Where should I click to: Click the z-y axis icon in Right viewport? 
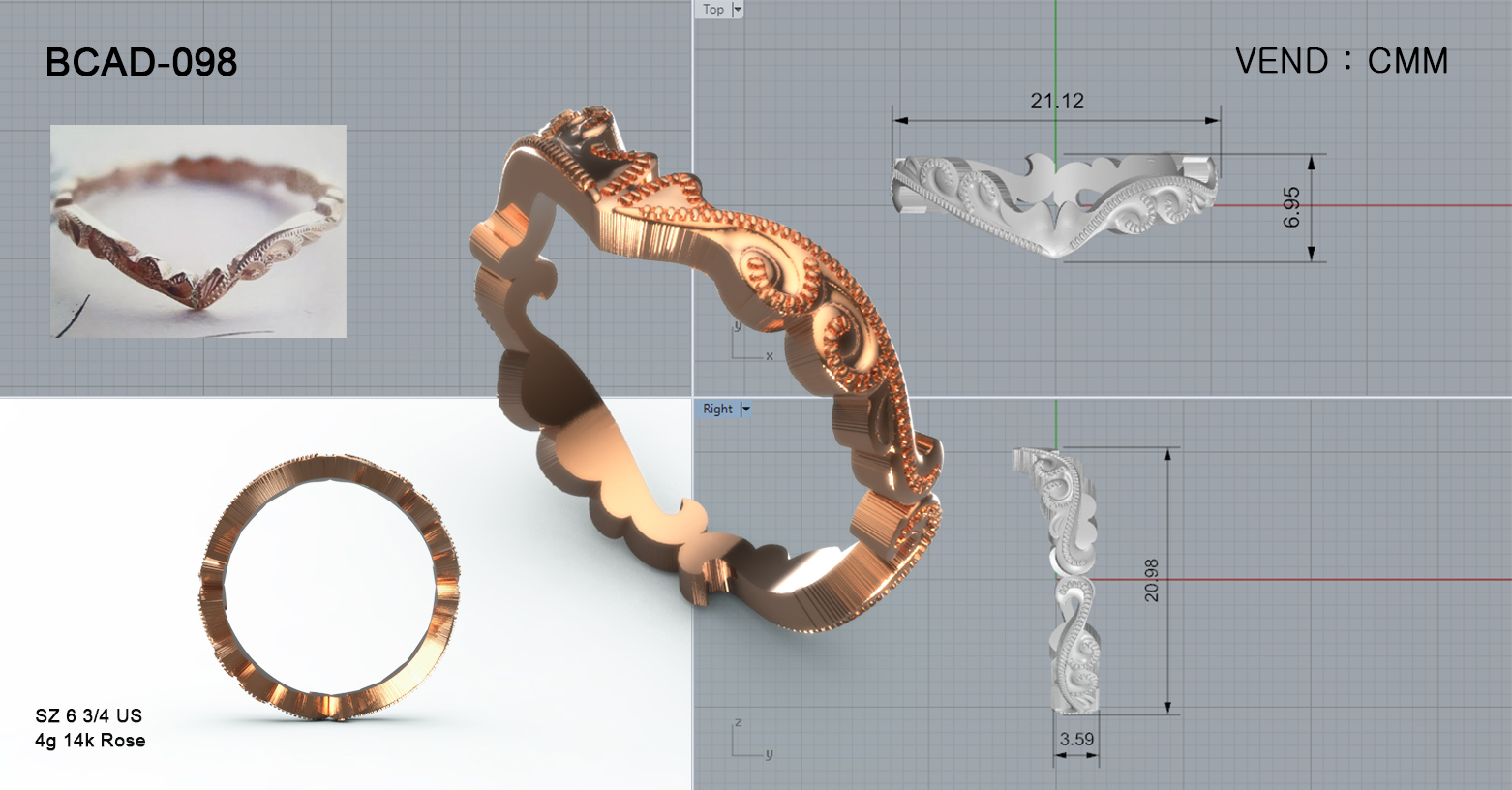(x=752, y=739)
